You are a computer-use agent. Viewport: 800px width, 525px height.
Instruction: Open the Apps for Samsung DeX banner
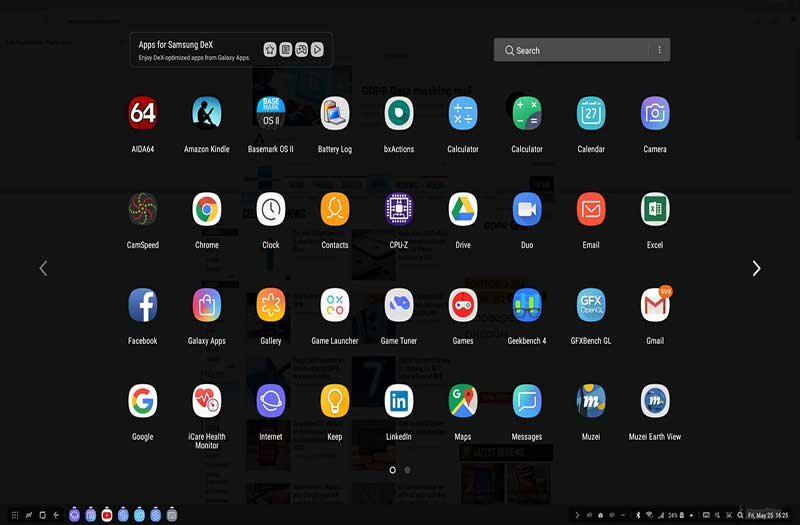click(231, 50)
